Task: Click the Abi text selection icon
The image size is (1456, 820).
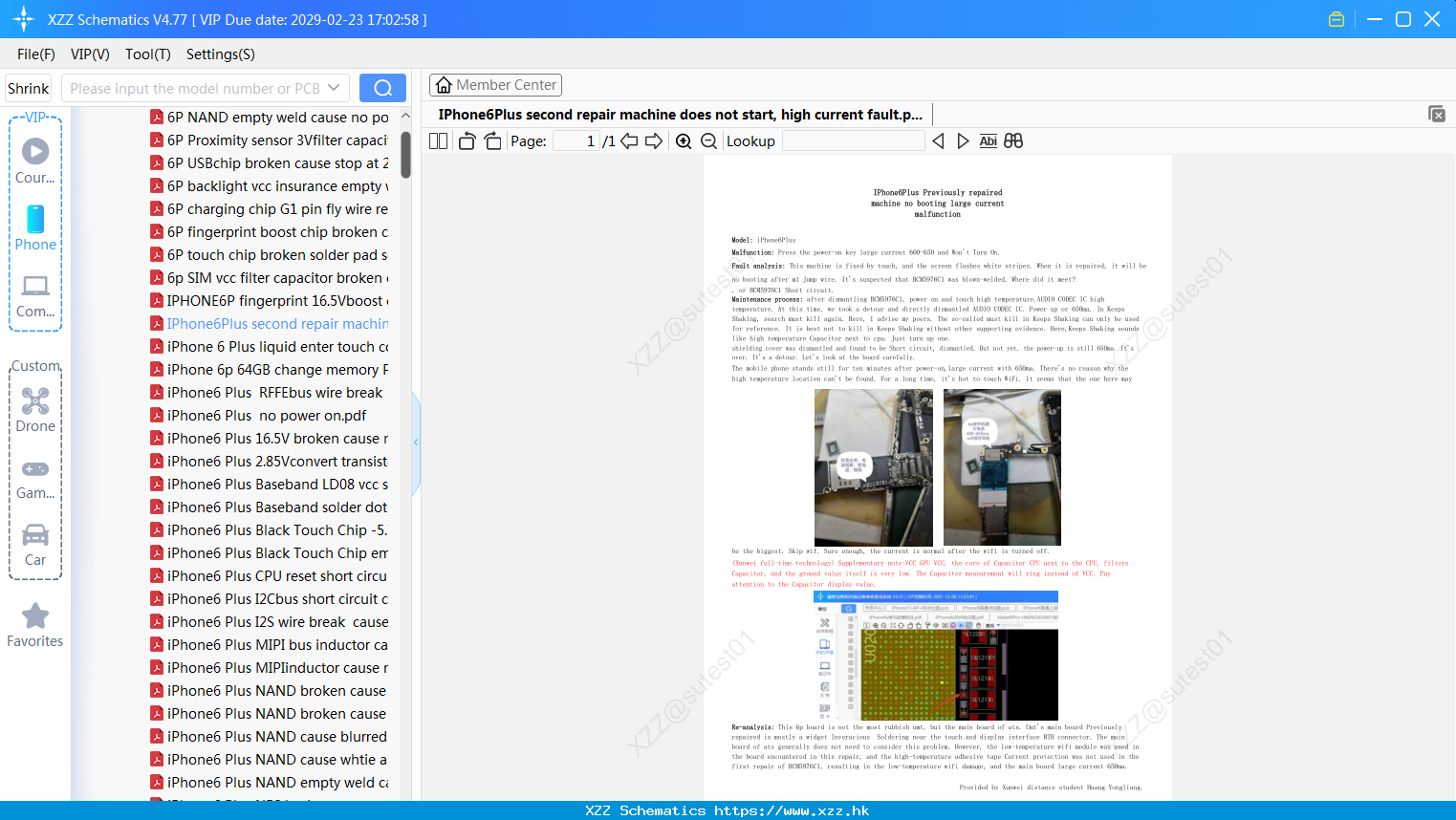Action: [989, 140]
